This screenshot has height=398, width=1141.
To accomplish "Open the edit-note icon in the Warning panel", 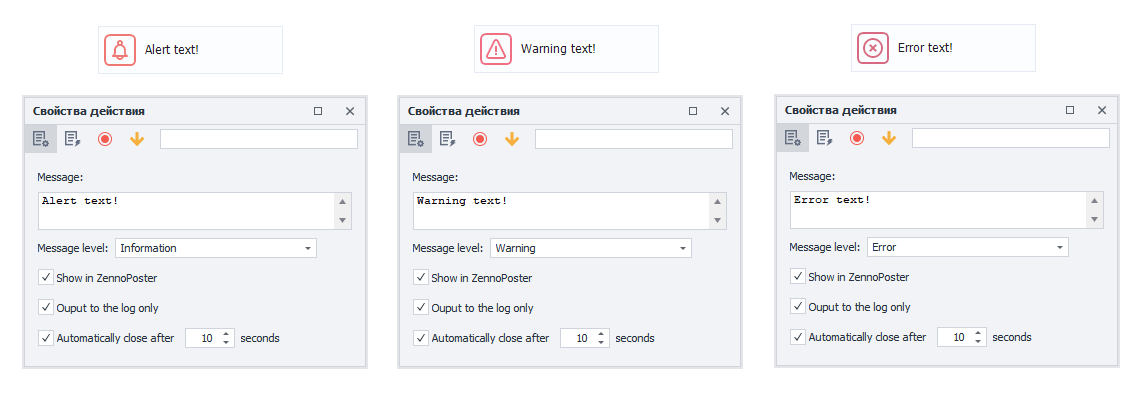I will (448, 139).
